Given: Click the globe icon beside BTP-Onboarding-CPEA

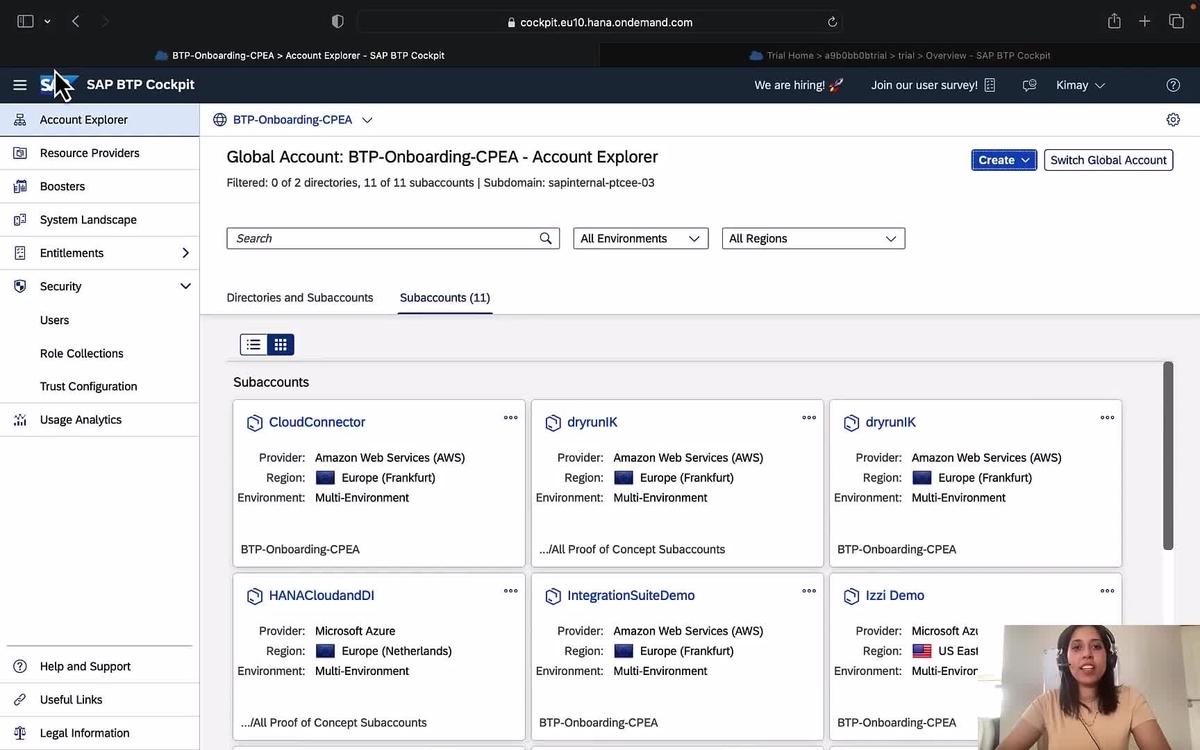Looking at the screenshot, I should pos(220,120).
